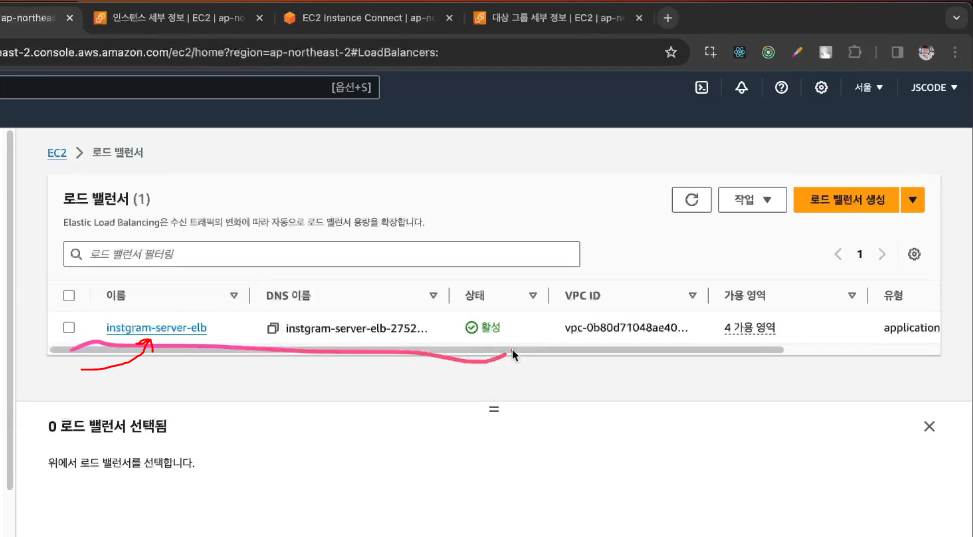Click the split panel resize handle

tap(494, 409)
